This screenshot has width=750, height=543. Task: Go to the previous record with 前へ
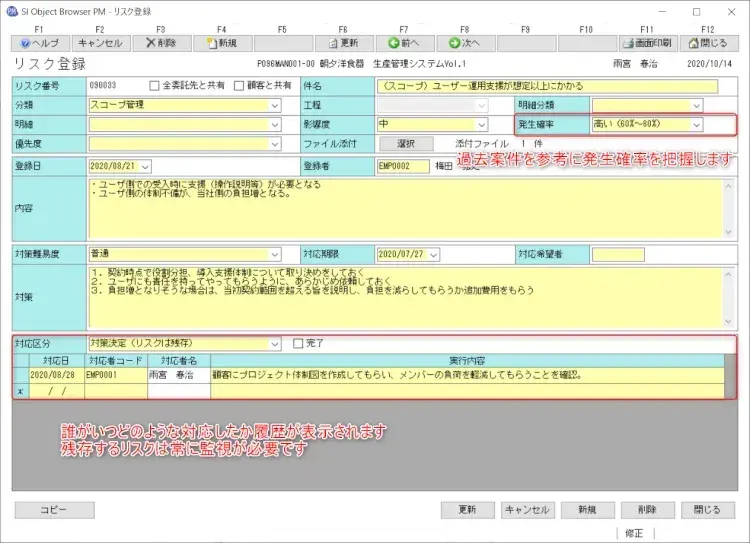(x=405, y=43)
